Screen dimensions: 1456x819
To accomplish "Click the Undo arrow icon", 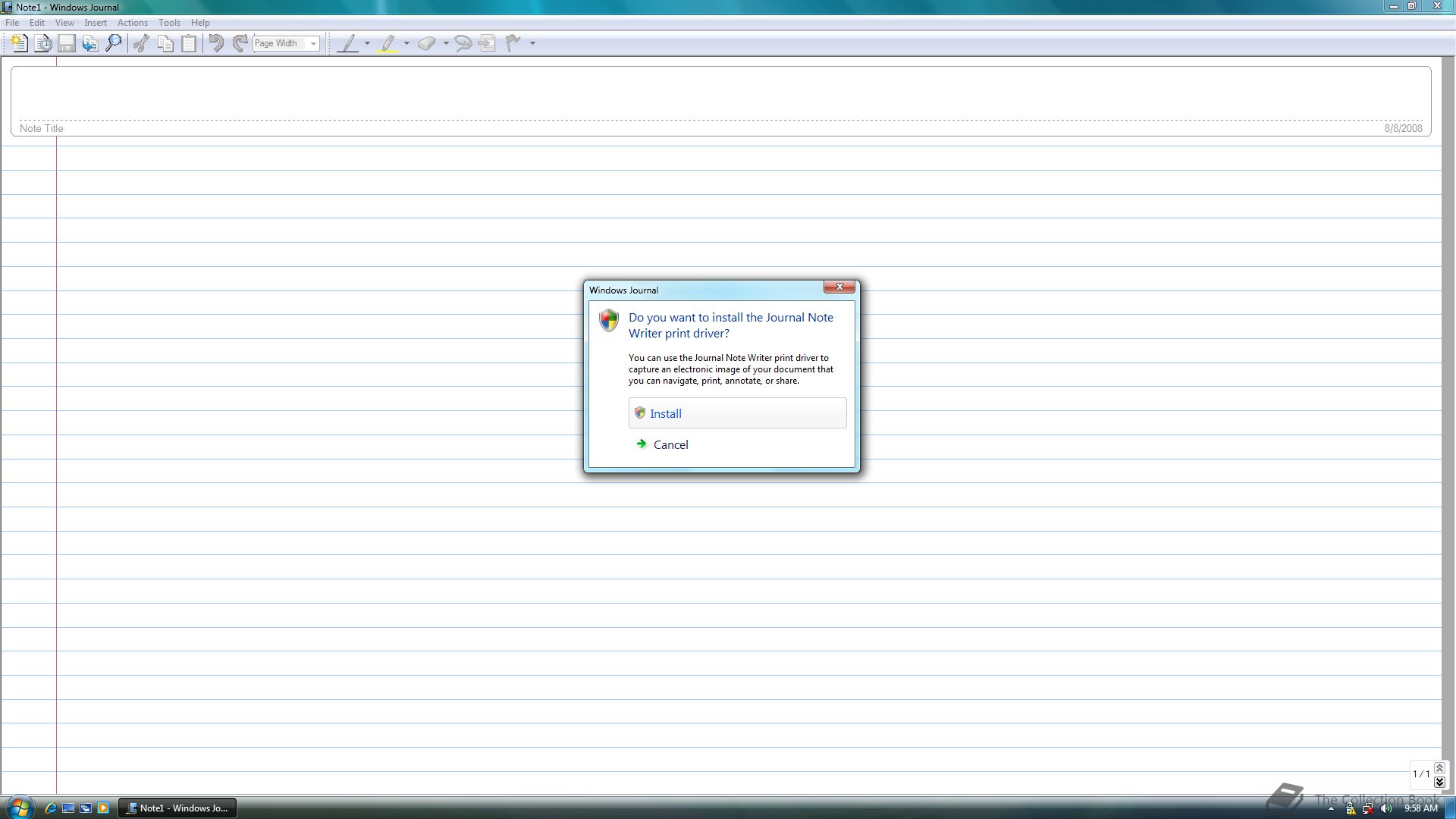I will pyautogui.click(x=216, y=43).
